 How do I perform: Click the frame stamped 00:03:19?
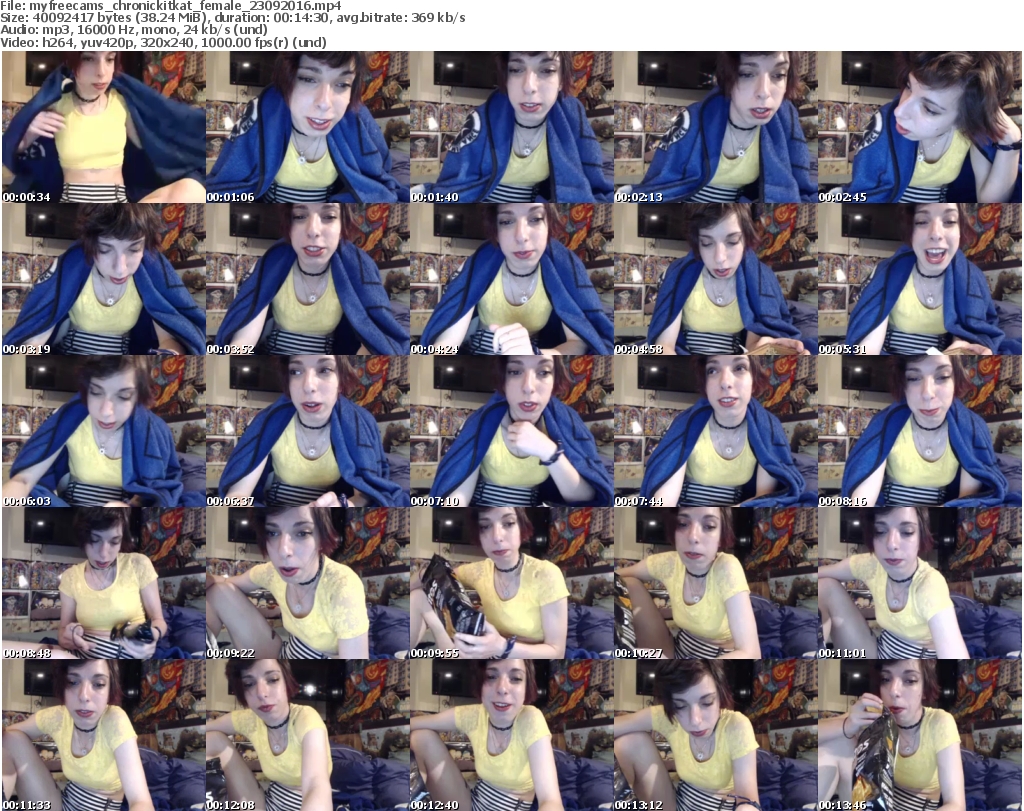click(x=104, y=279)
